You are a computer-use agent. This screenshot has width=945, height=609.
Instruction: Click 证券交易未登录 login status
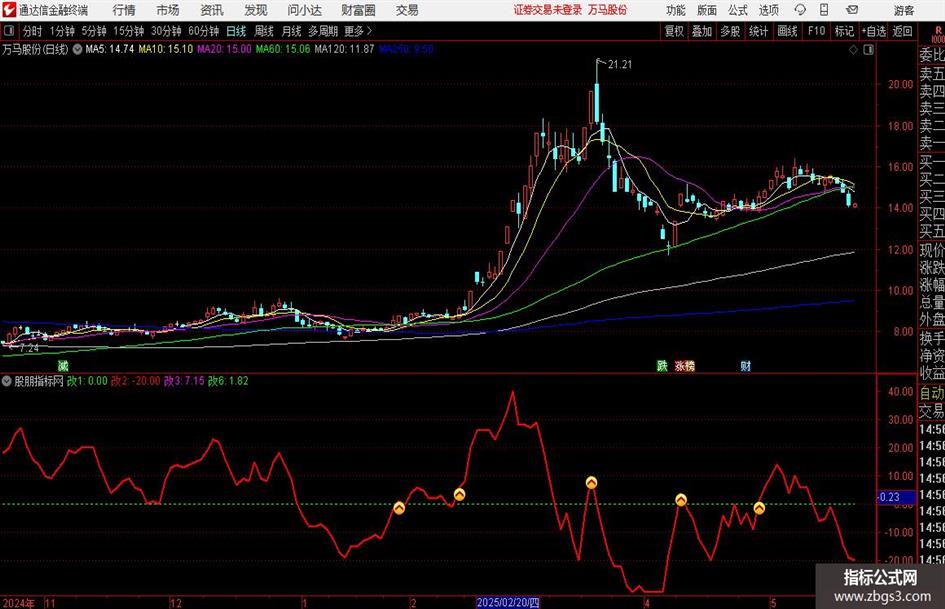548,10
